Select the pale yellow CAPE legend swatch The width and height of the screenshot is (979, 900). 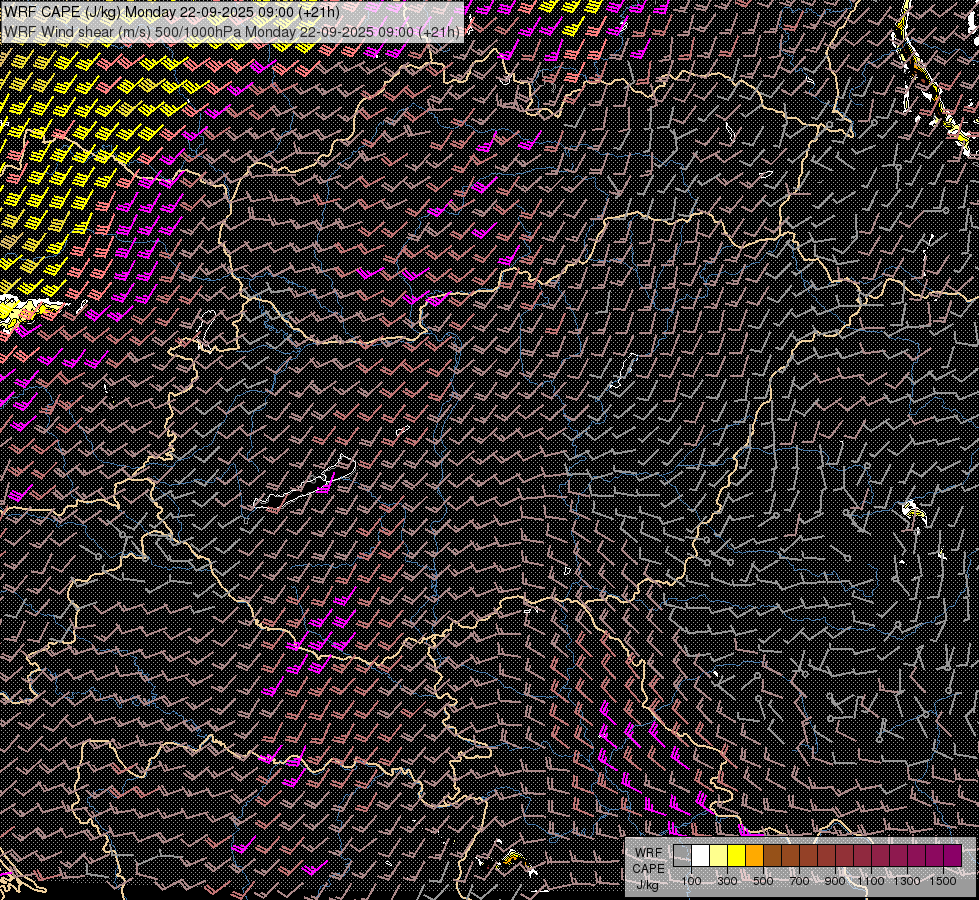click(x=719, y=855)
